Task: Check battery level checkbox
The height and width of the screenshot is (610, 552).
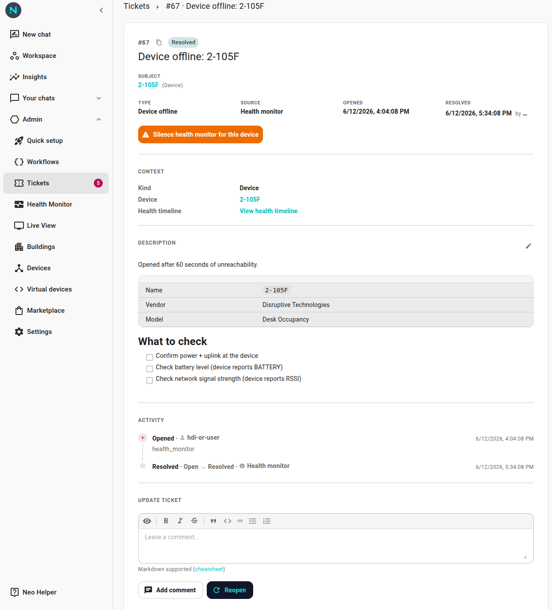Action: (x=149, y=369)
